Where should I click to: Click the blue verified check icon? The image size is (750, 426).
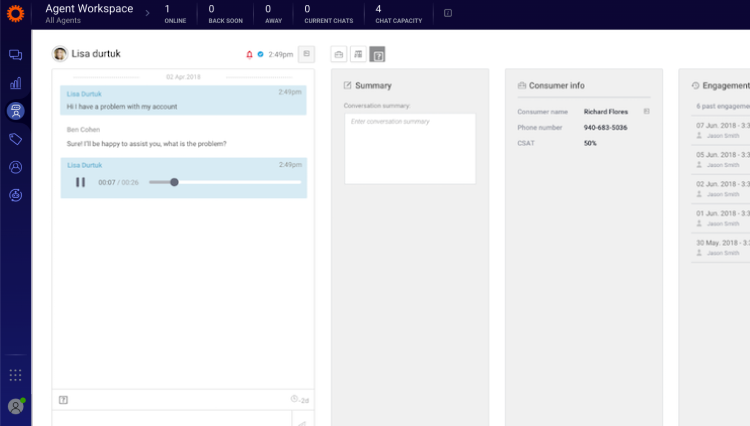pyautogui.click(x=260, y=54)
